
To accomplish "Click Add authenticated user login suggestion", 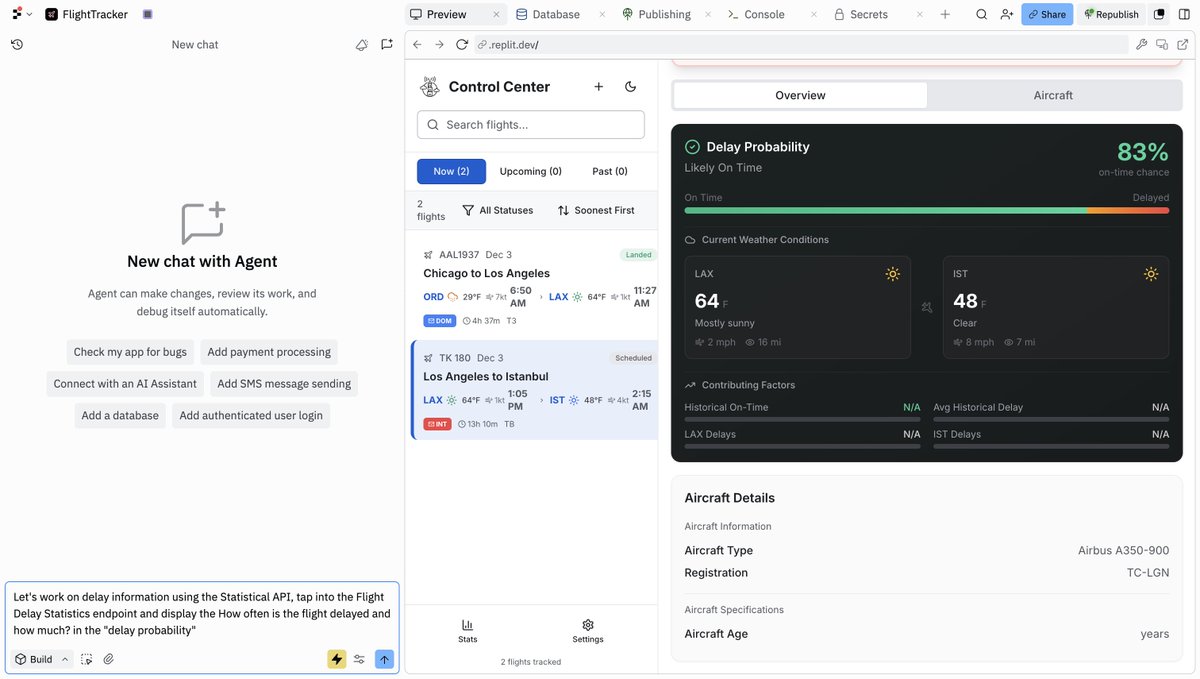I will tap(251, 416).
